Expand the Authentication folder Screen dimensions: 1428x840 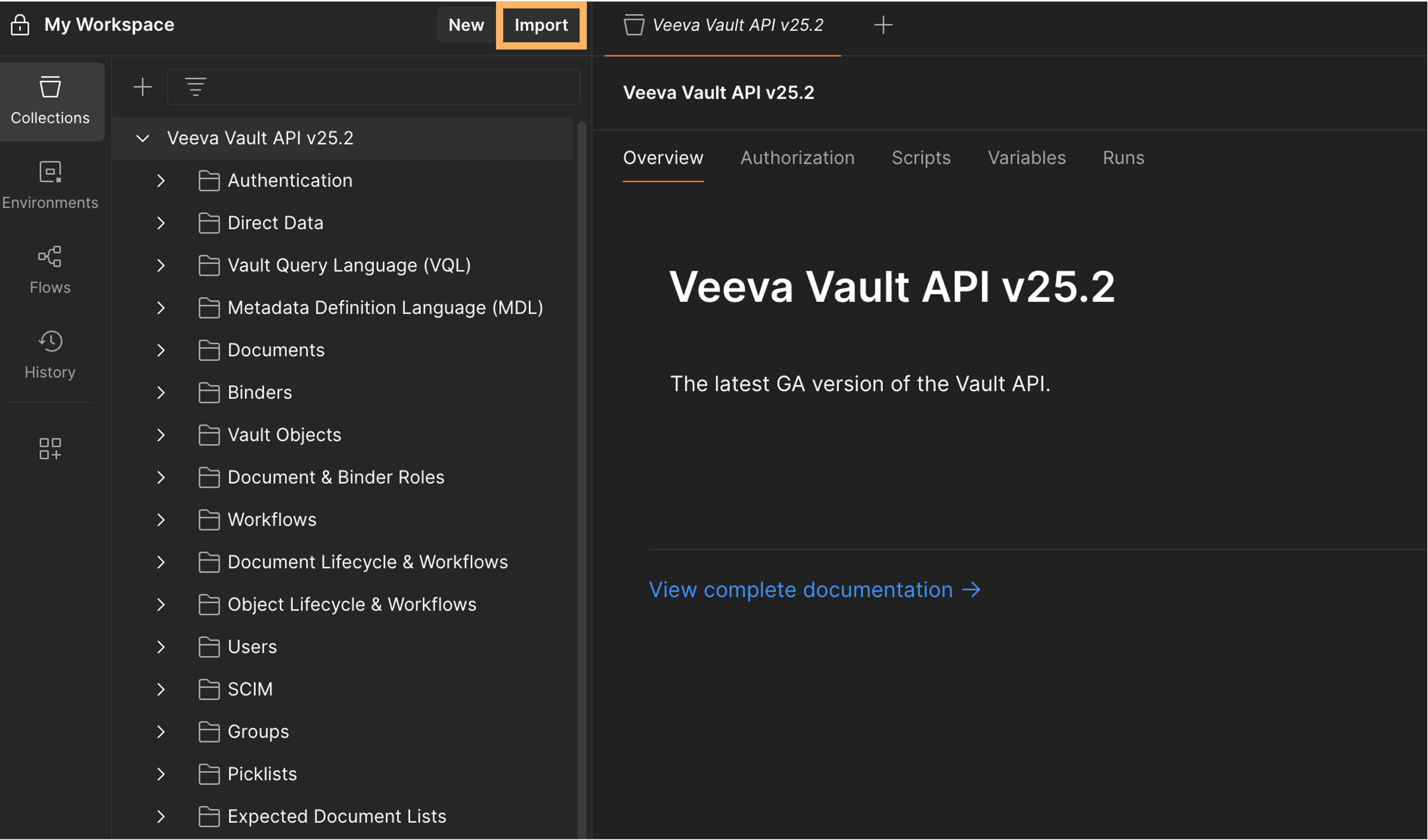tap(161, 181)
